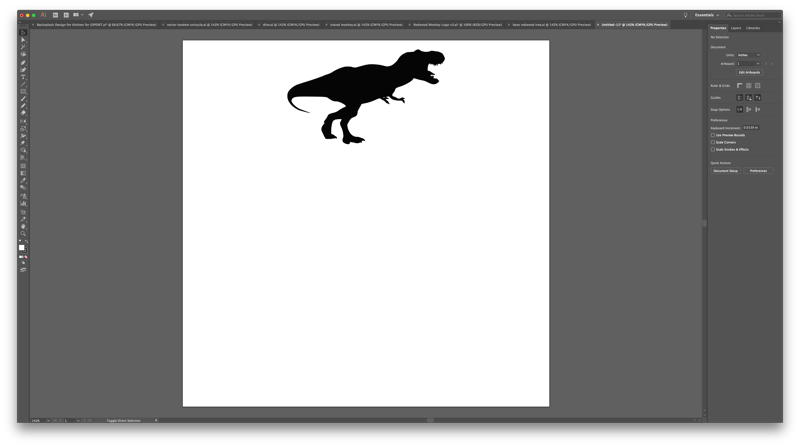This screenshot has height=447, width=800.
Task: Select the Pencil tool
Action: pos(23,106)
